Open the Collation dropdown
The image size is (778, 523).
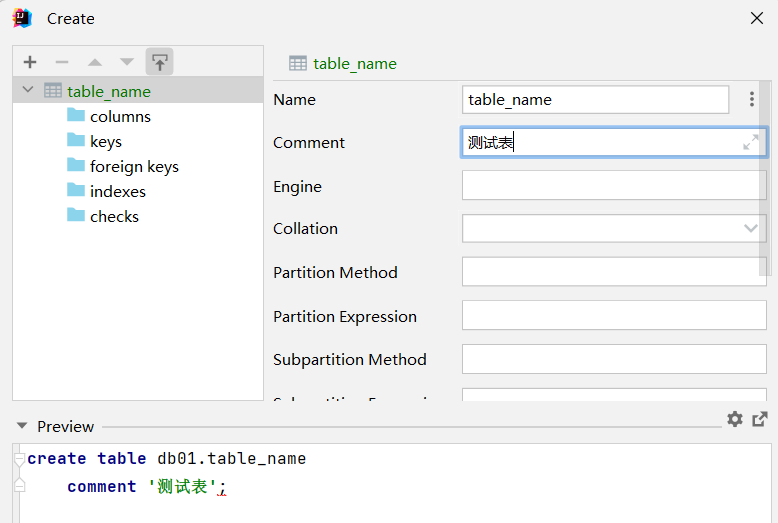(751, 229)
